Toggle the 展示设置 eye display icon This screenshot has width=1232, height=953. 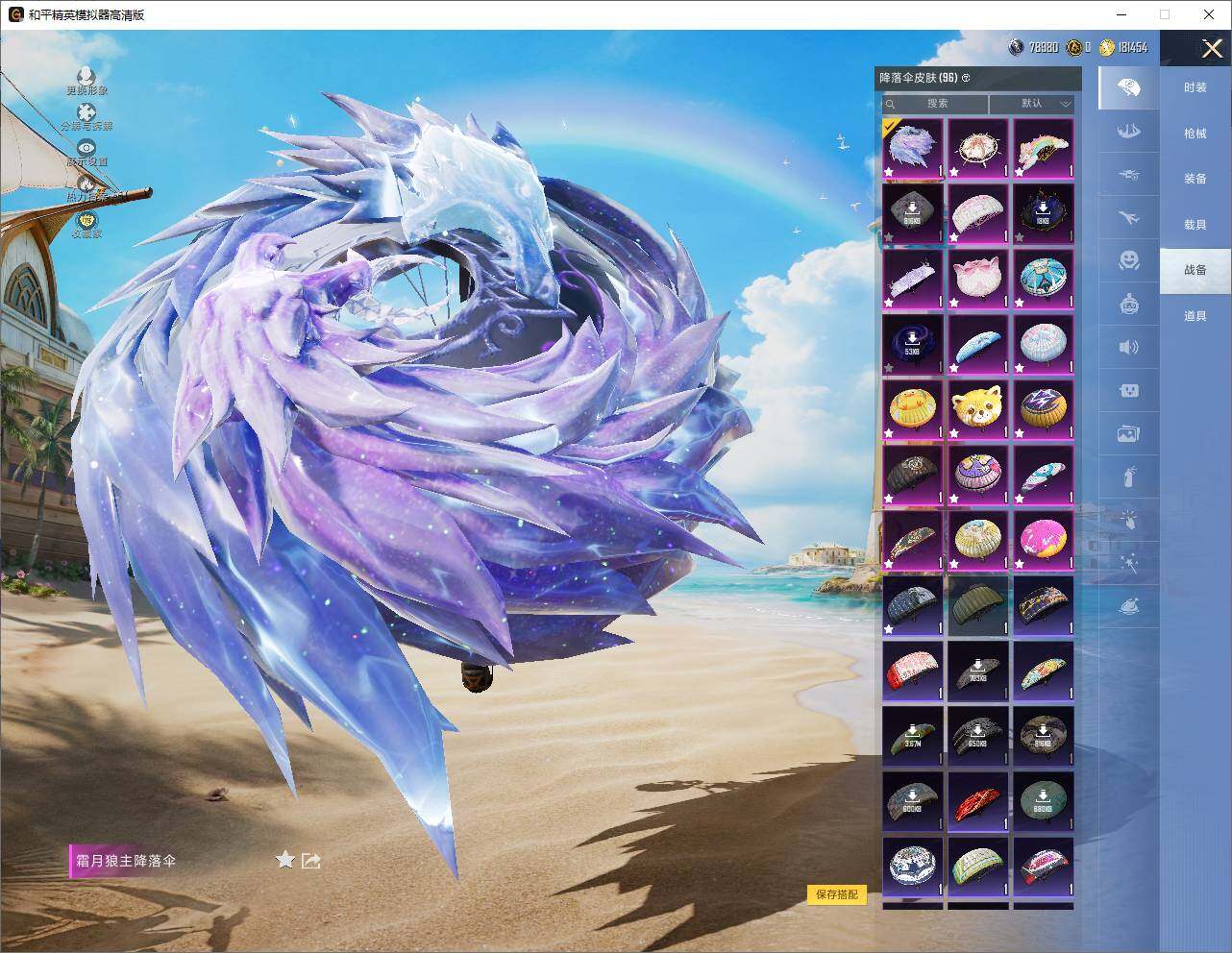[86, 148]
